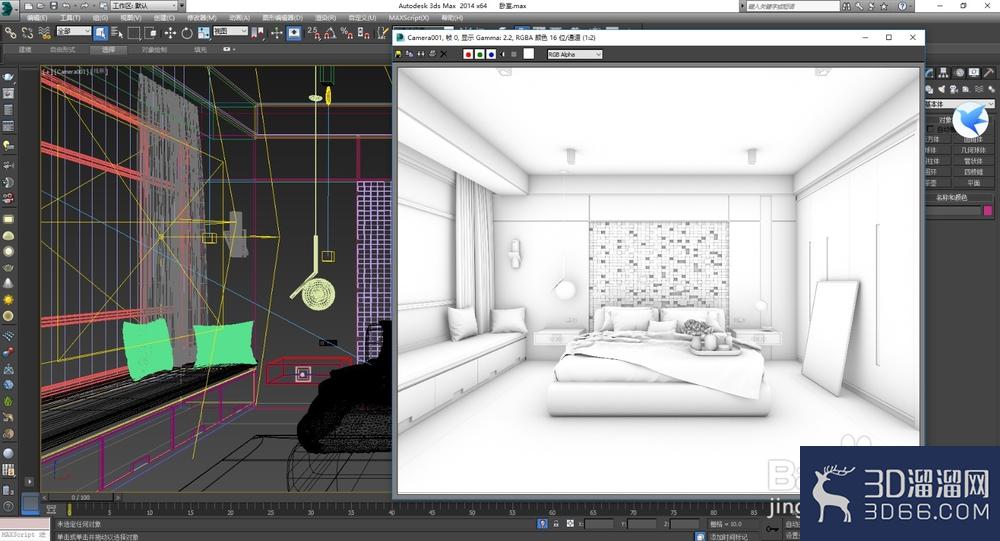Click the Undo arrow in title bar
The width and height of the screenshot is (1000, 541).
[67, 6]
